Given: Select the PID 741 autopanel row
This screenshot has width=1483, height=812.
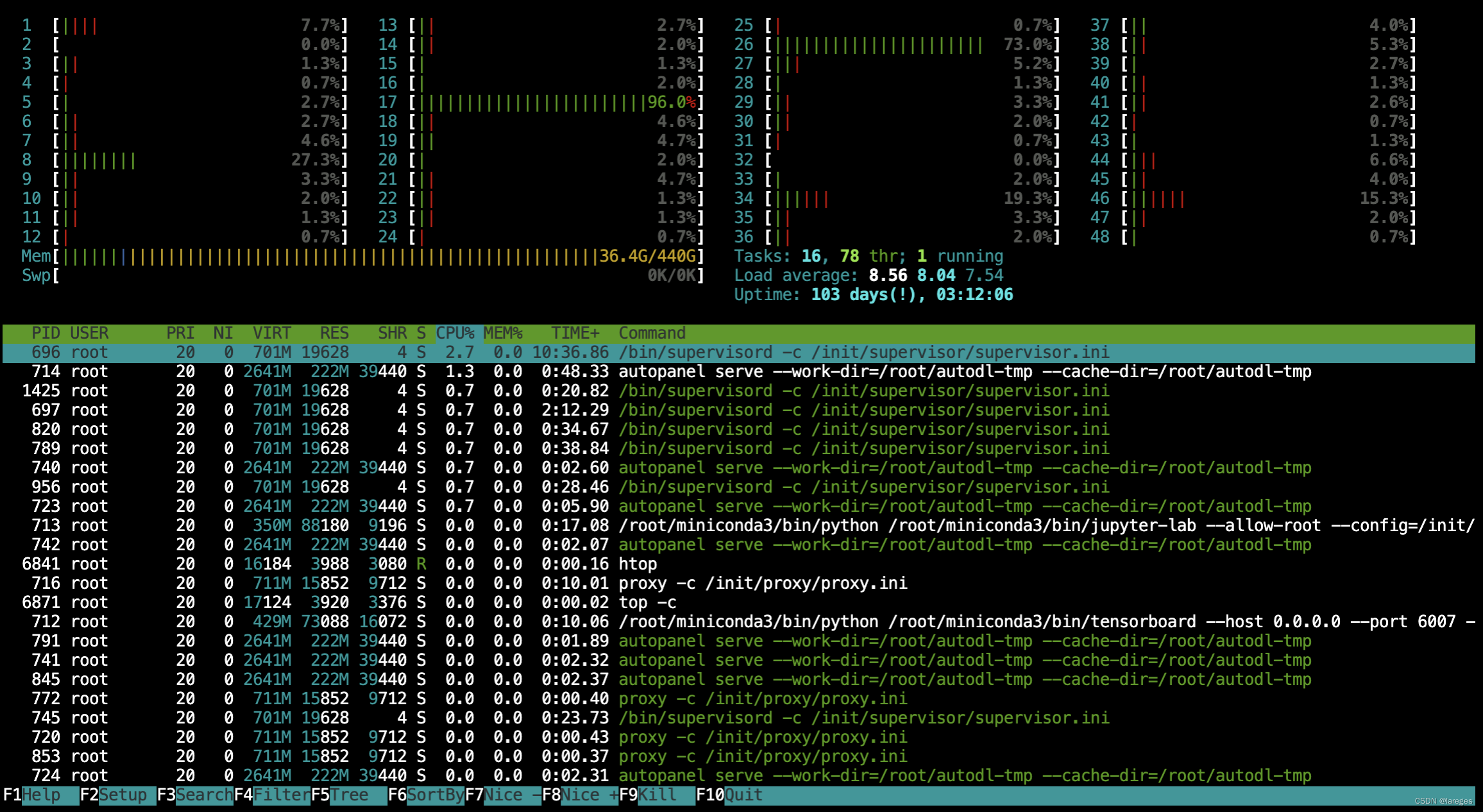Looking at the screenshot, I should [x=739, y=661].
